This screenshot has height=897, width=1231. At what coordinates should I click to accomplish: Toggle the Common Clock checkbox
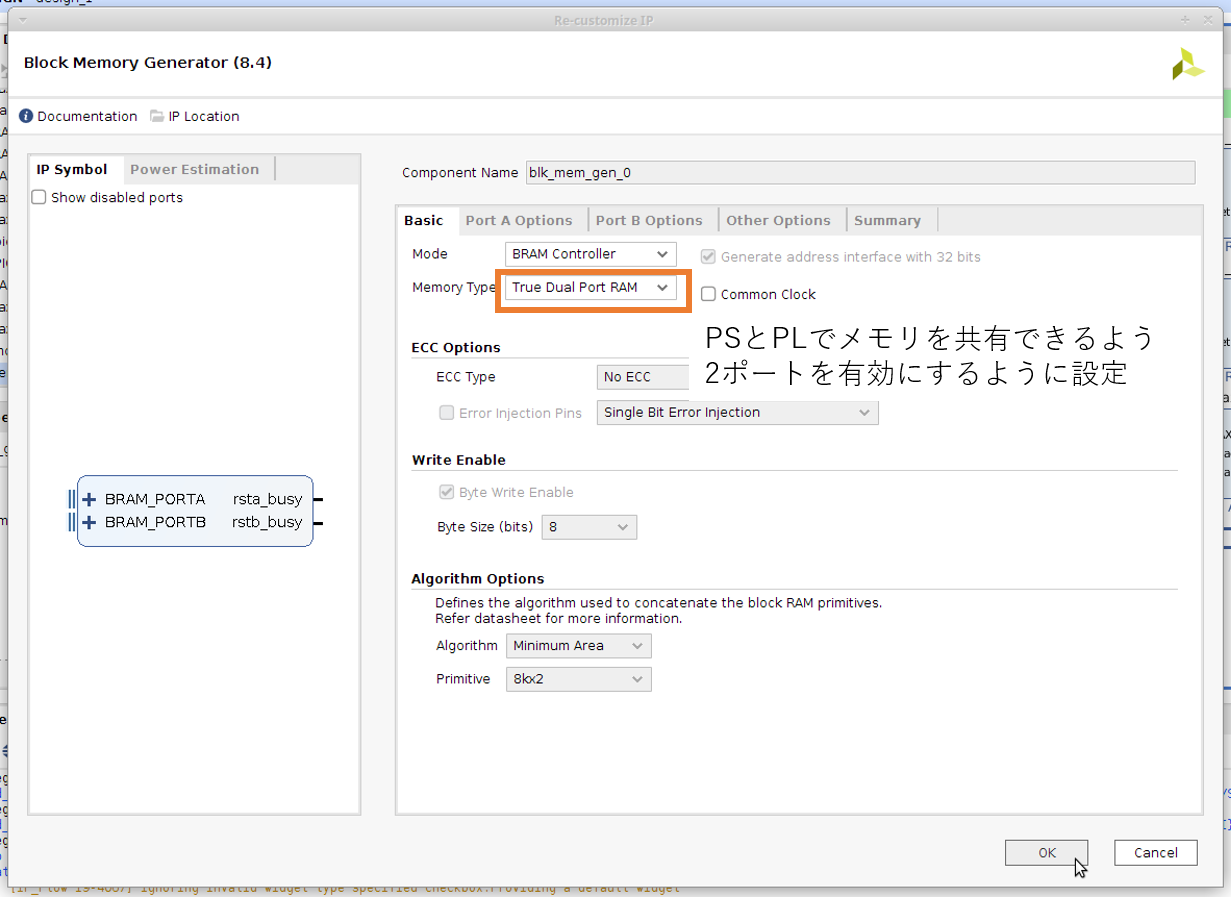click(708, 294)
